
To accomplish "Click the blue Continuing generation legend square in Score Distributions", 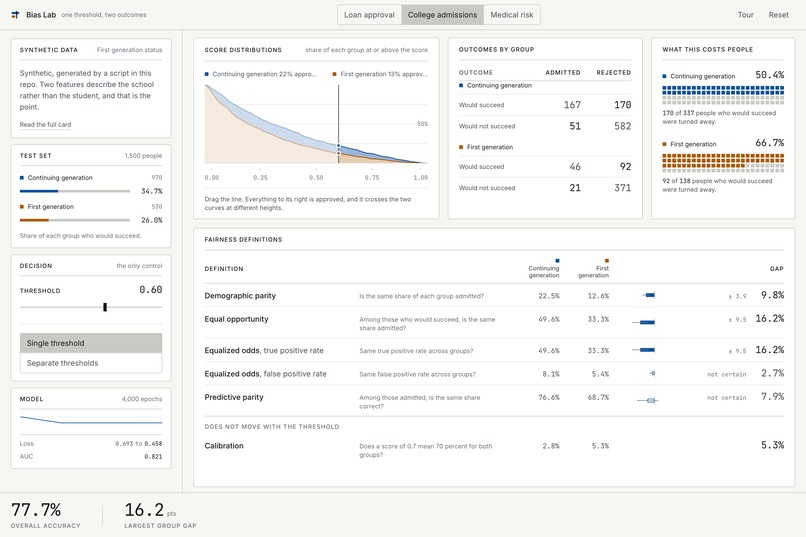I will click(207, 74).
